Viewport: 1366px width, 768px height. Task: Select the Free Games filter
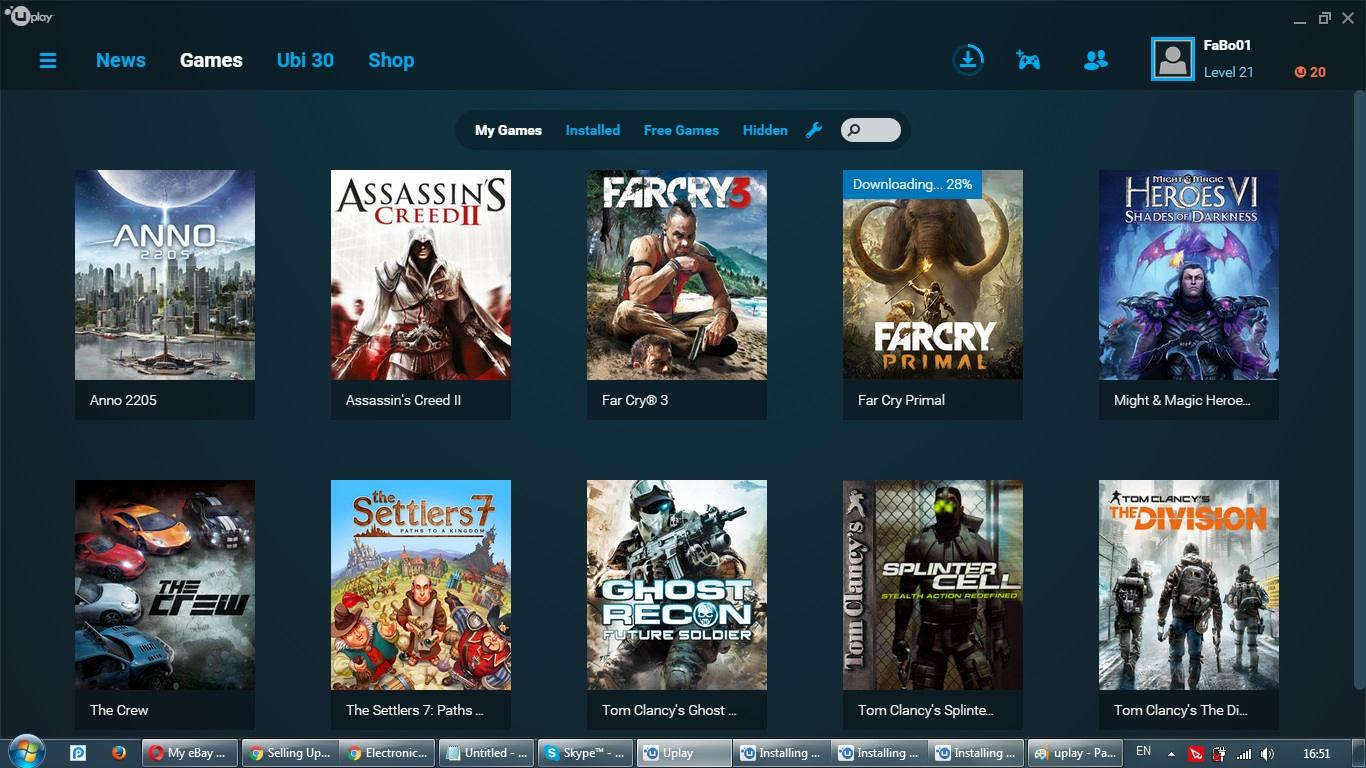click(x=681, y=130)
